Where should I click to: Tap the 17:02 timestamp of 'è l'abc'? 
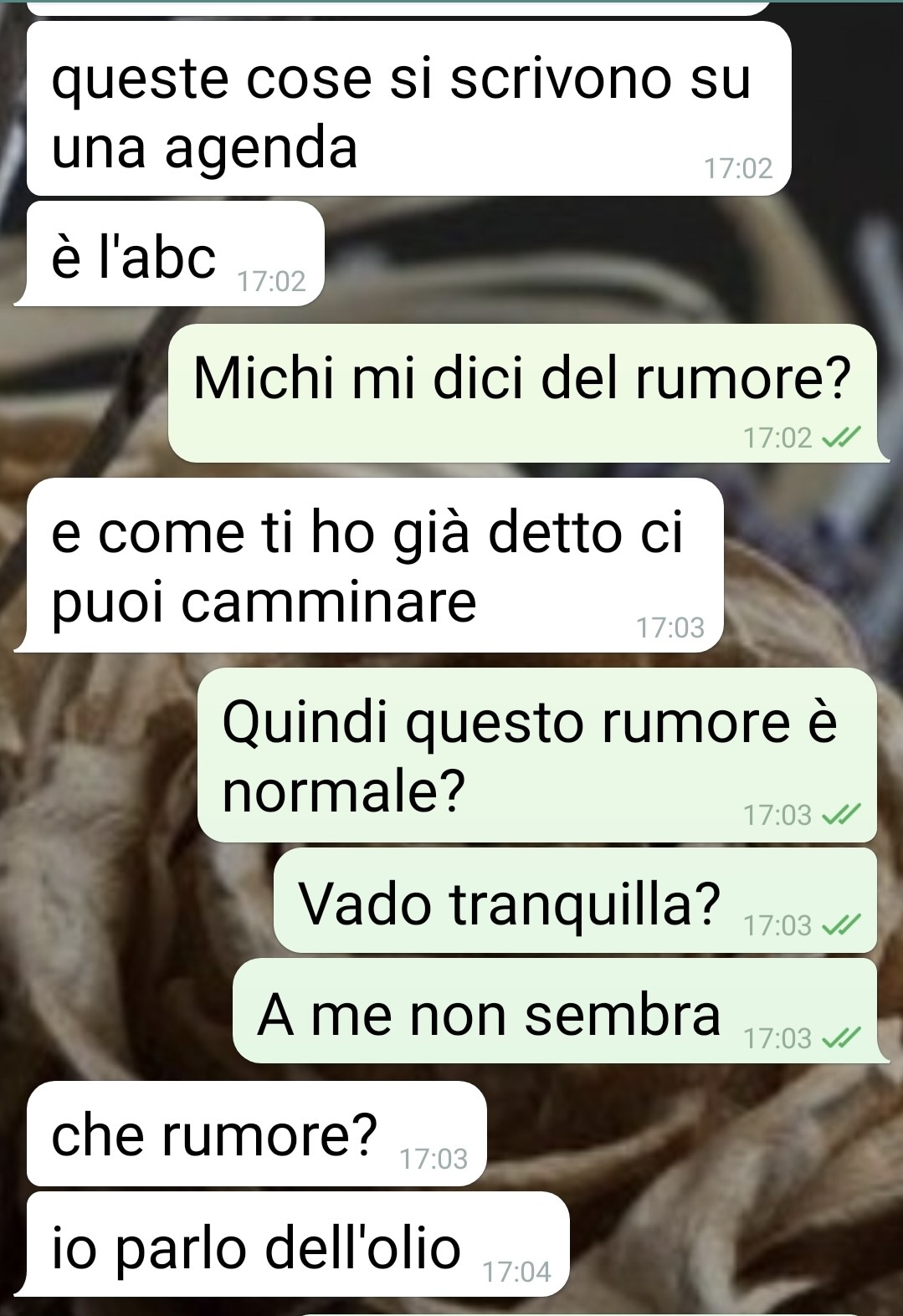[271, 281]
